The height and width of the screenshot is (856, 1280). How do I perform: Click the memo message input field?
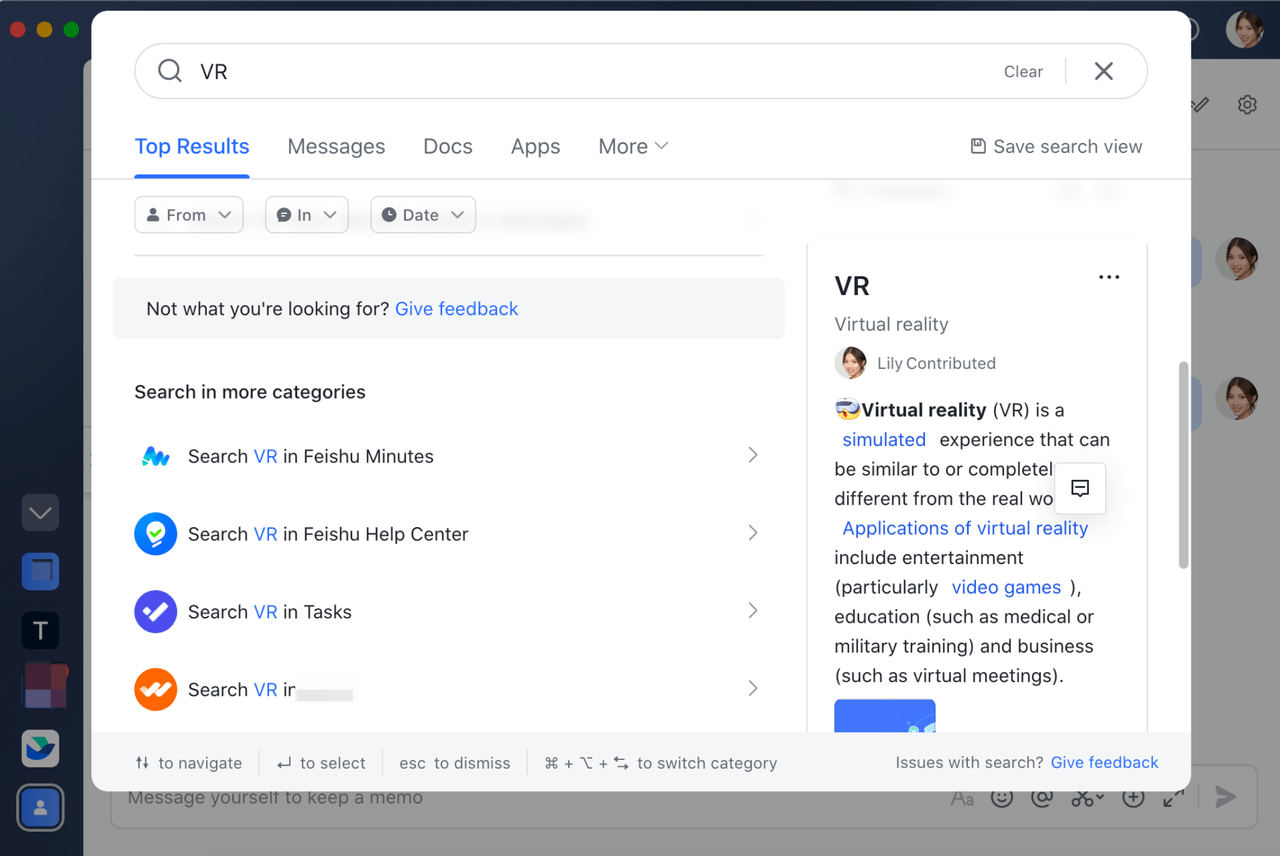point(400,797)
